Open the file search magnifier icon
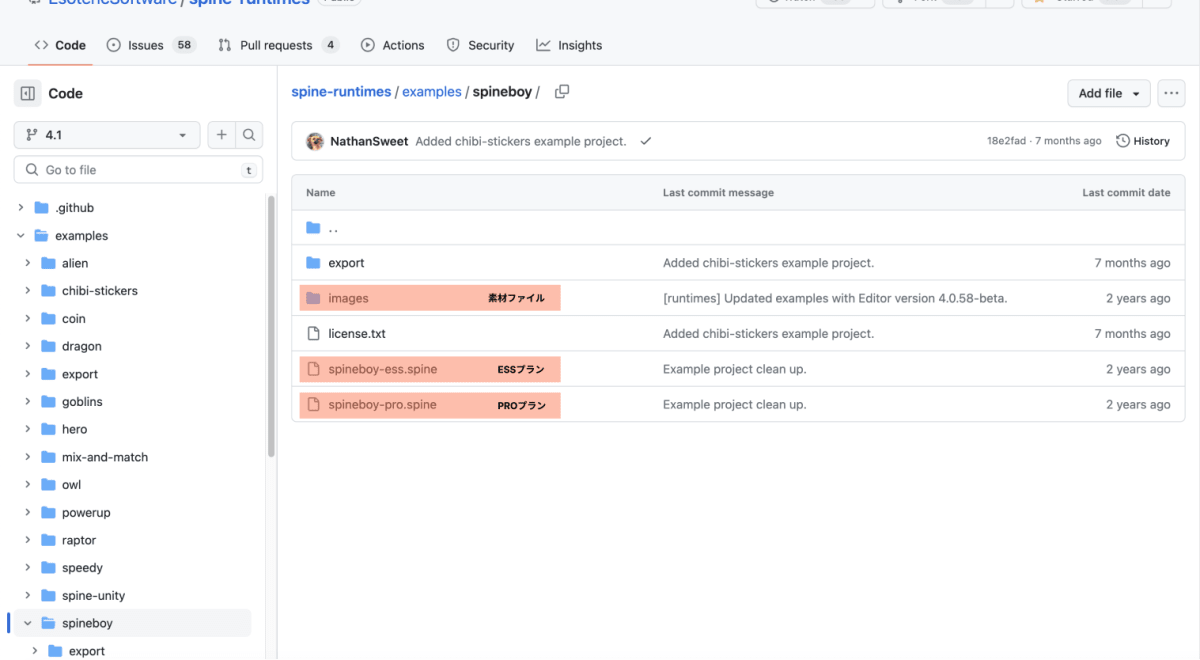The image size is (1200, 660). coord(249,135)
